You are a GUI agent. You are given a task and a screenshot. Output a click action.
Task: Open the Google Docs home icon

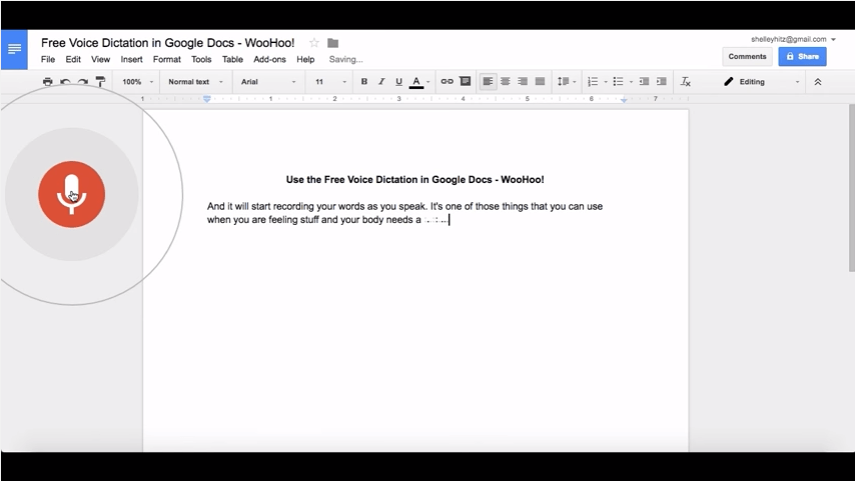14,50
